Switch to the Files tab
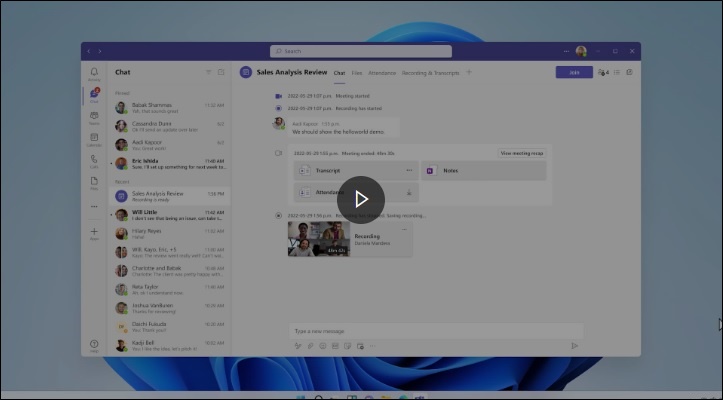This screenshot has height=400, width=723. (357, 73)
